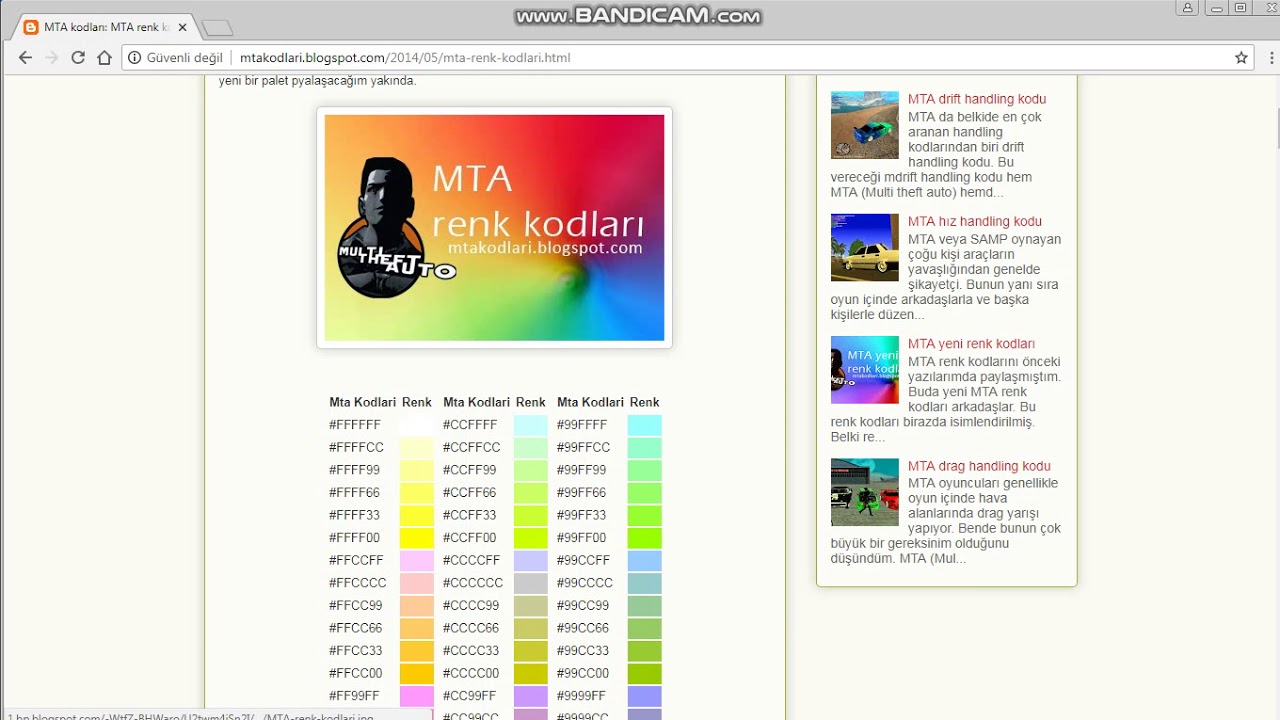The height and width of the screenshot is (720, 1280).
Task: Click the hız handling yellow car thumbnail
Action: (864, 247)
